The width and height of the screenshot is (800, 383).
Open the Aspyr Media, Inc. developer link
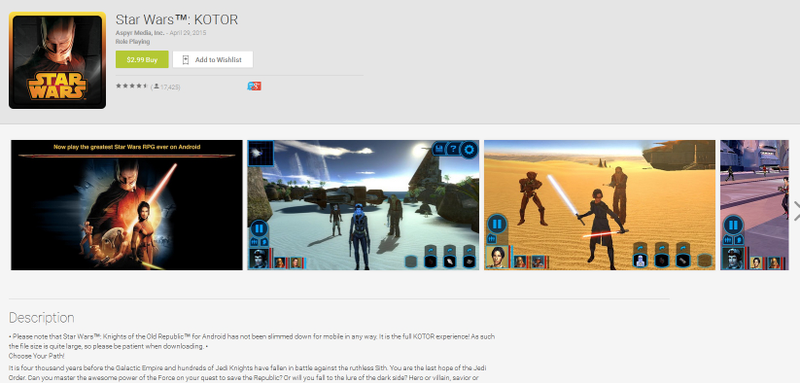(x=139, y=33)
